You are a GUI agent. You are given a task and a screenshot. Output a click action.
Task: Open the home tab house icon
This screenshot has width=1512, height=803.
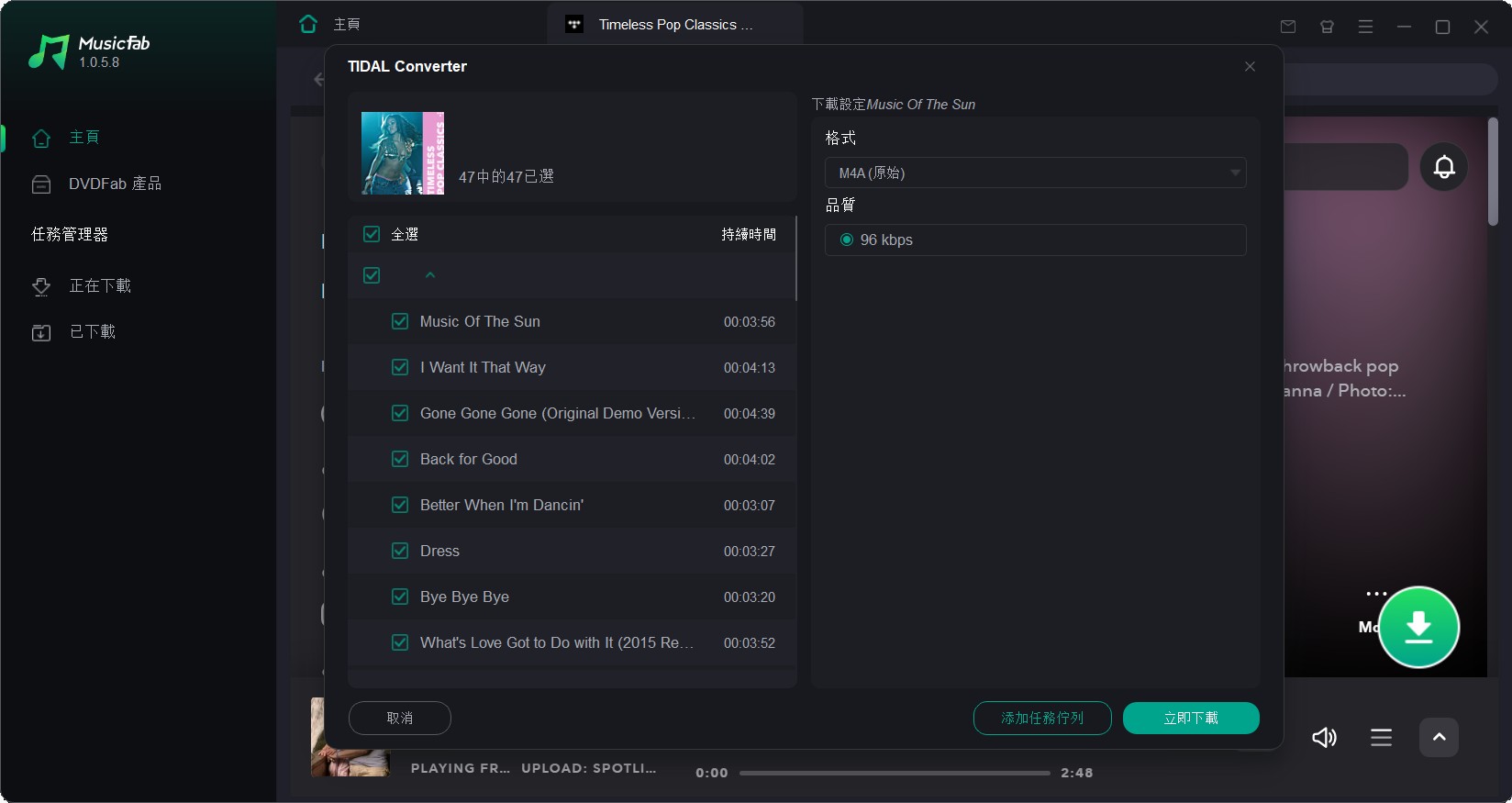[x=308, y=24]
